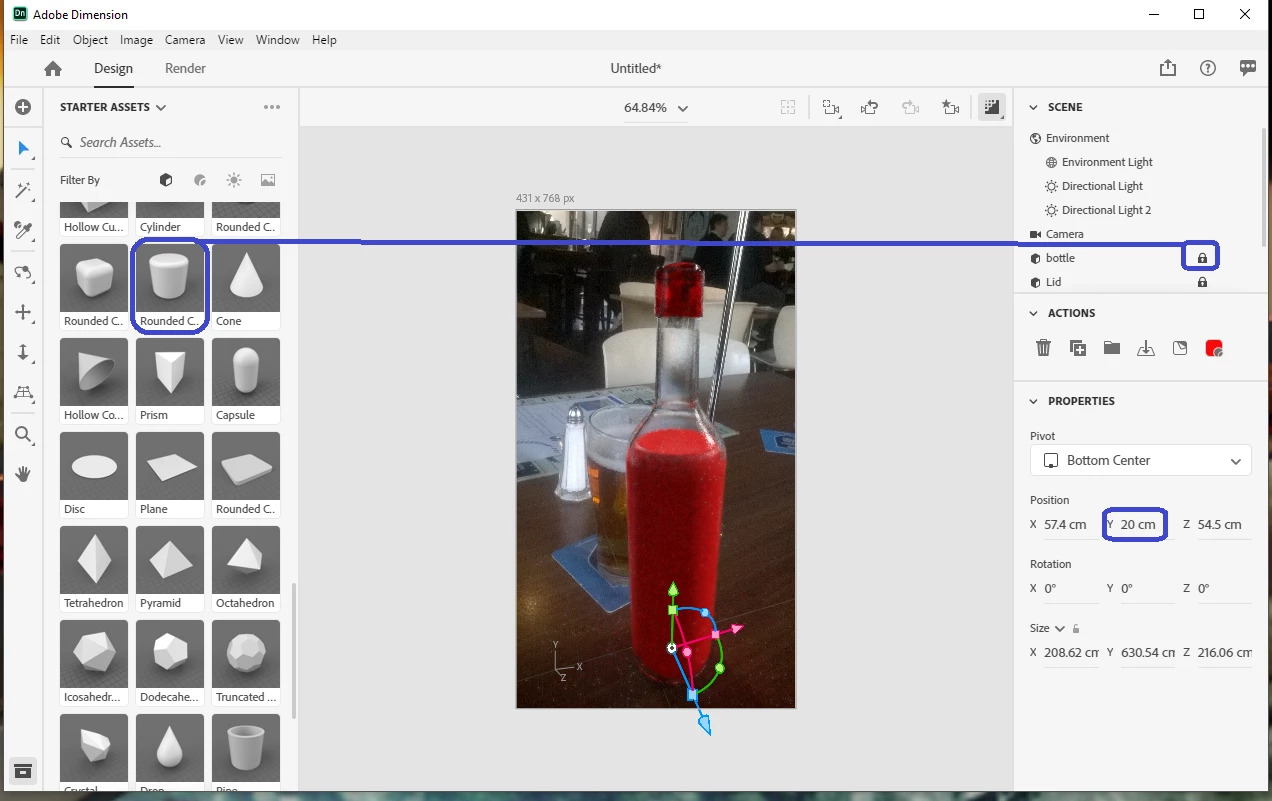The height and width of the screenshot is (801, 1272).
Task: Select the Camera scene item
Action: click(1064, 234)
